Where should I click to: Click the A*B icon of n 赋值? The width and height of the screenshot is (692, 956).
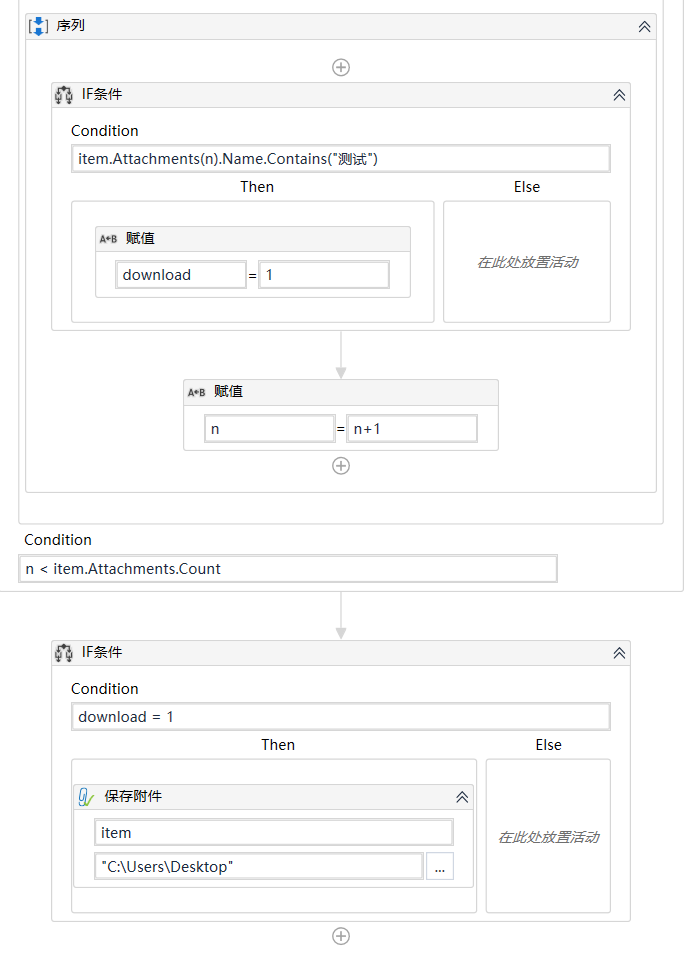coord(196,393)
